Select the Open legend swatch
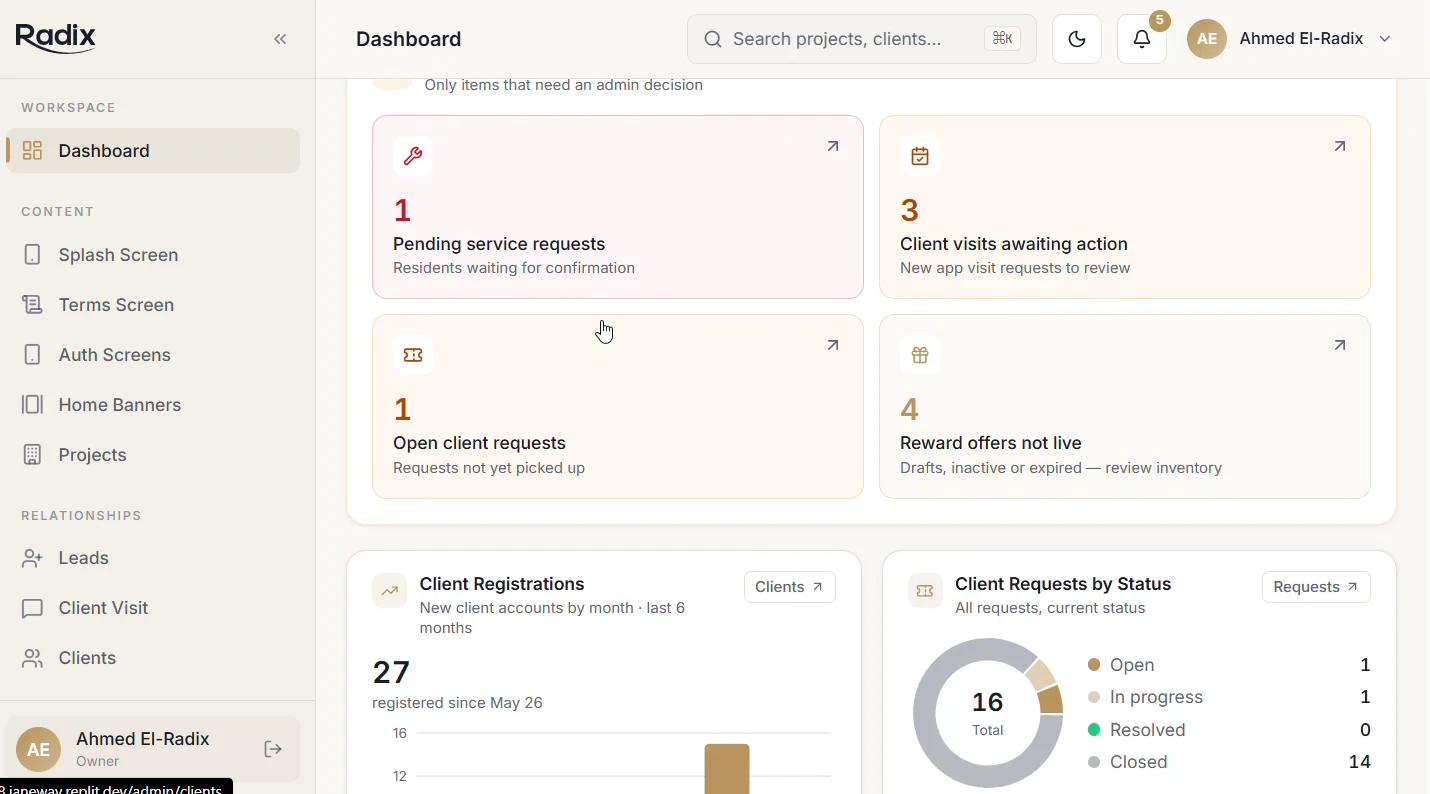The height and width of the screenshot is (794, 1430). (x=1094, y=665)
